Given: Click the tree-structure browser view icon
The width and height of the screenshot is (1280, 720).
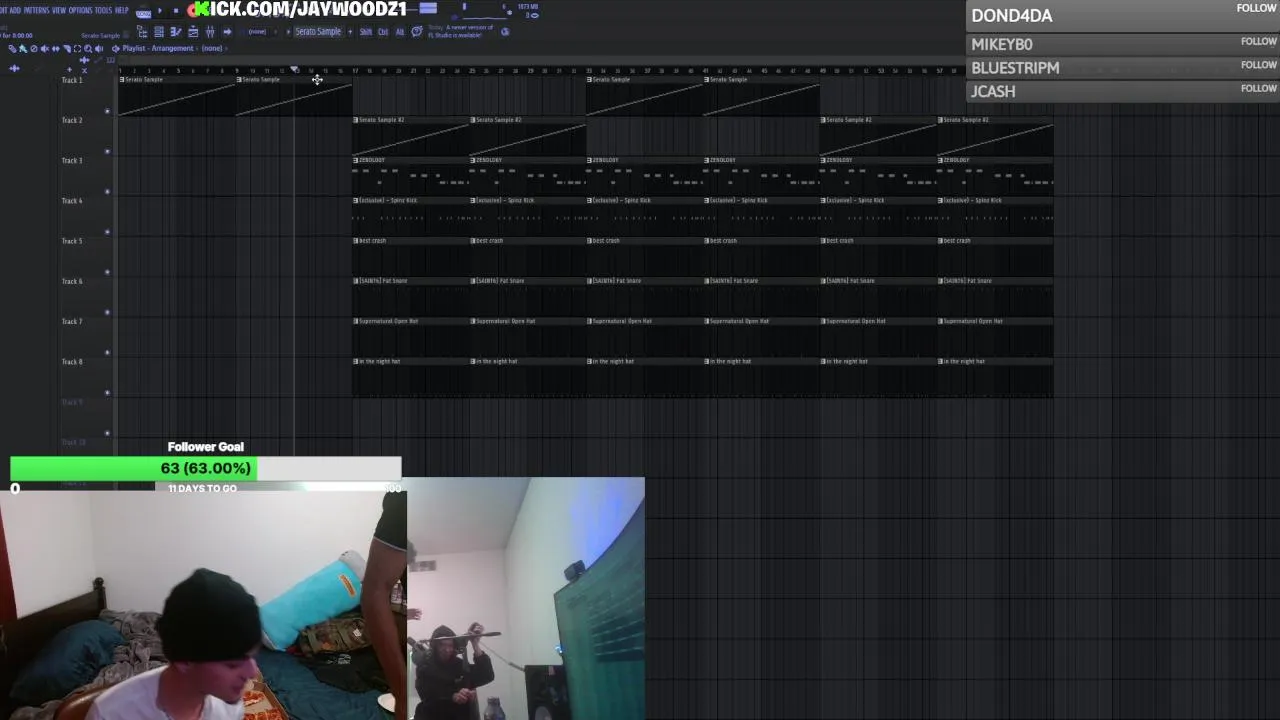Looking at the screenshot, I should 142,32.
